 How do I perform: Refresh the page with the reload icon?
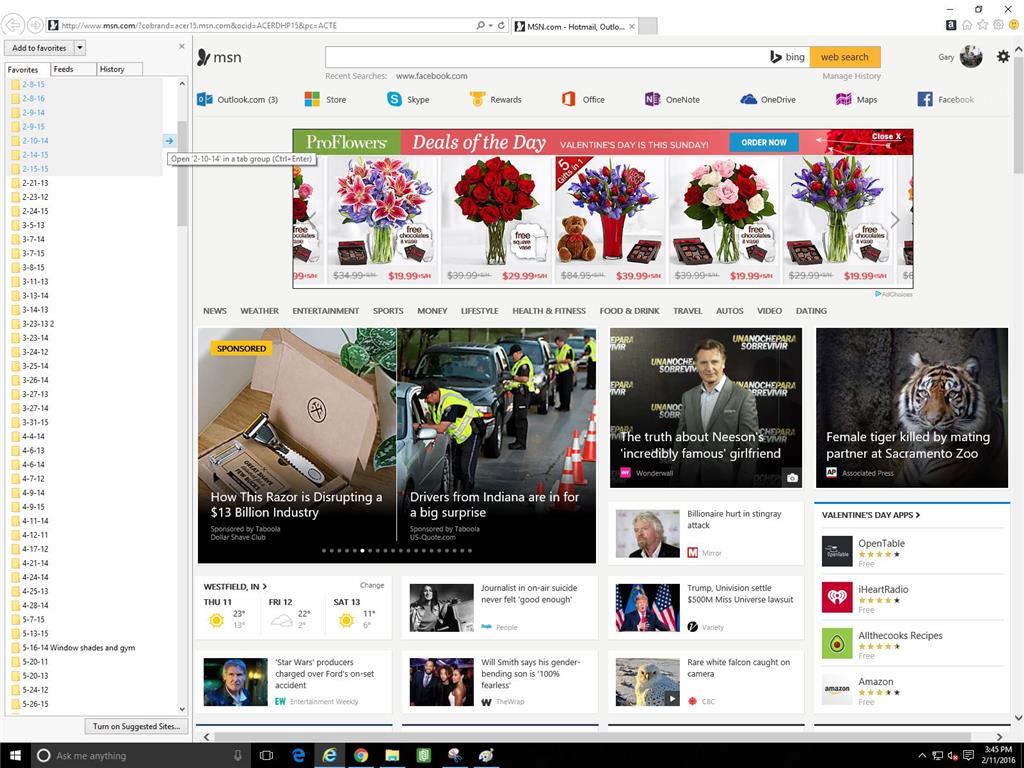(x=502, y=25)
